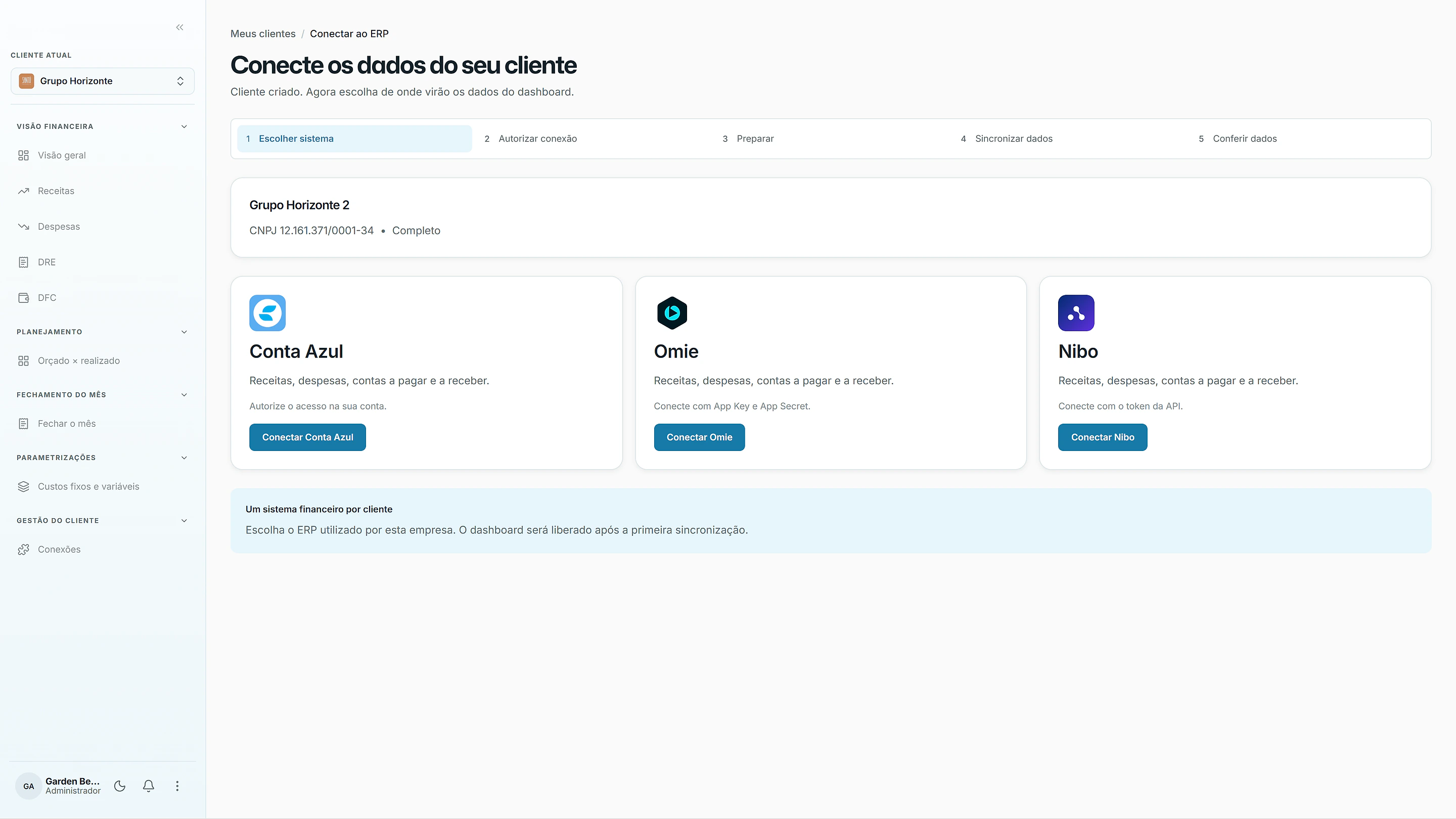Viewport: 1456px width, 819px height.
Task: Click the Grupo Horizonte 2 card title
Action: [299, 205]
